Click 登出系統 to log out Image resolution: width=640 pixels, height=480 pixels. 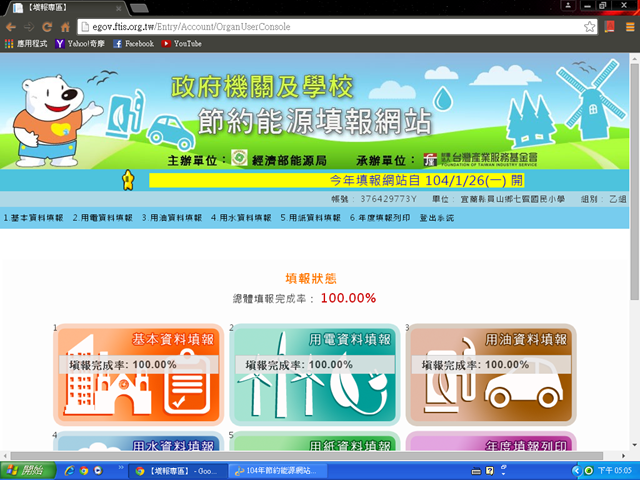click(437, 218)
